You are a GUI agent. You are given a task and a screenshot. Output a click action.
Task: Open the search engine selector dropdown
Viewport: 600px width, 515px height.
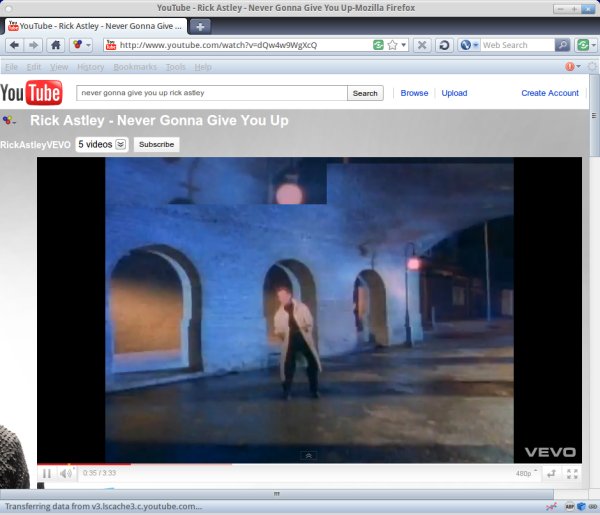point(469,45)
